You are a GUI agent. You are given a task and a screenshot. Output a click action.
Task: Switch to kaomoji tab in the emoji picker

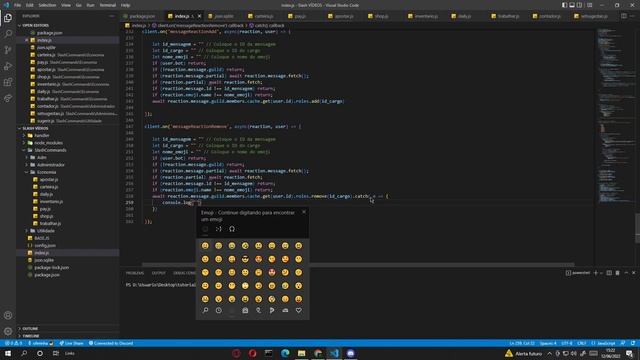[219, 229]
